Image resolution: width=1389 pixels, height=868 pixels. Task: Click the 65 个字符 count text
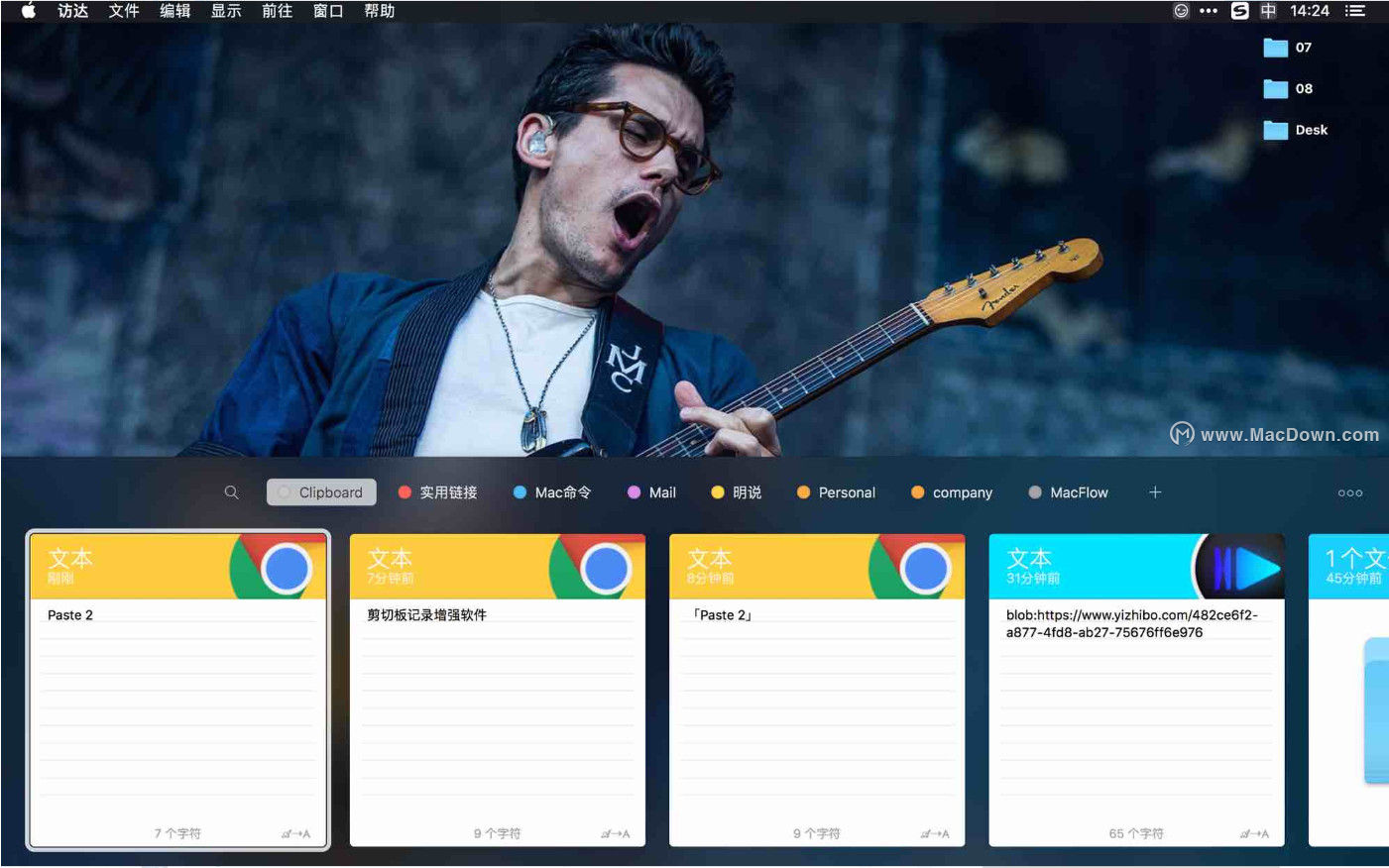[x=1136, y=834]
